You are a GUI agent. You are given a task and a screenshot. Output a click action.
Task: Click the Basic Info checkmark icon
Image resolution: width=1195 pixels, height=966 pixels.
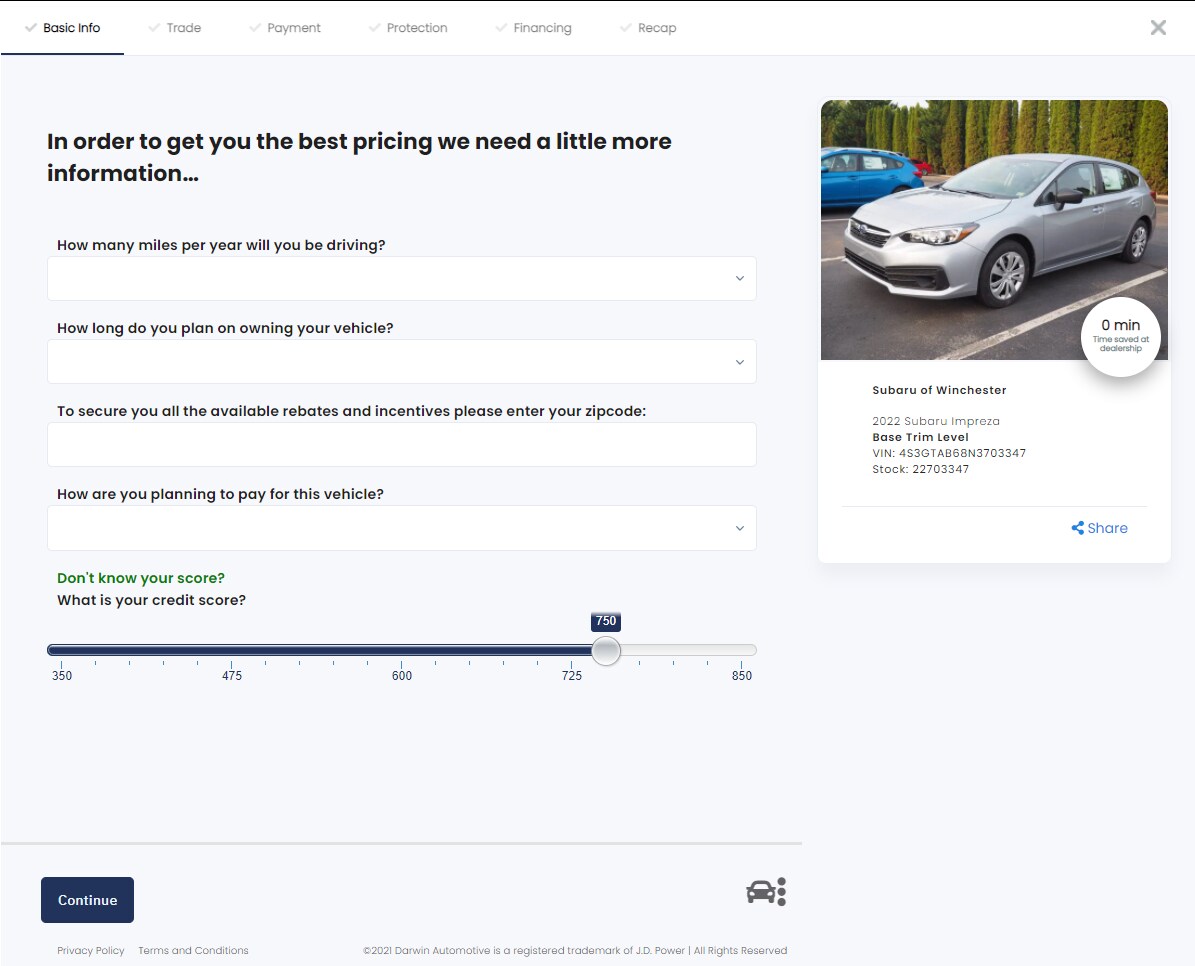coord(30,27)
